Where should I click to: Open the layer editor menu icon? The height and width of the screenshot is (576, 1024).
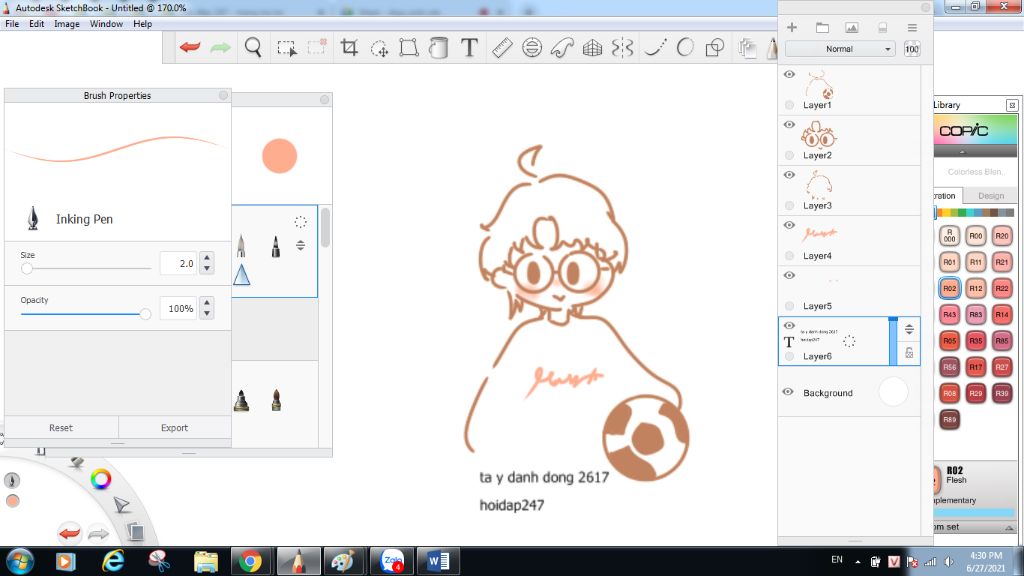pos(912,27)
